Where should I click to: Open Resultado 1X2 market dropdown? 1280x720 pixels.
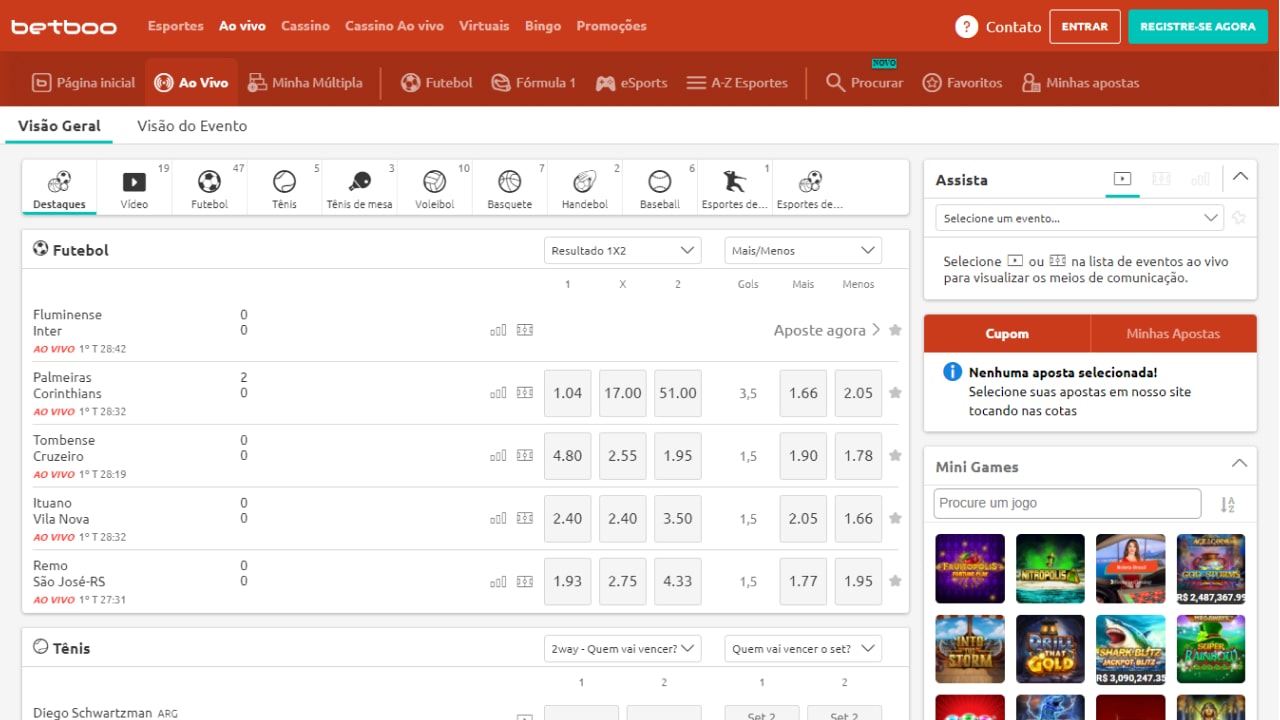coord(622,251)
